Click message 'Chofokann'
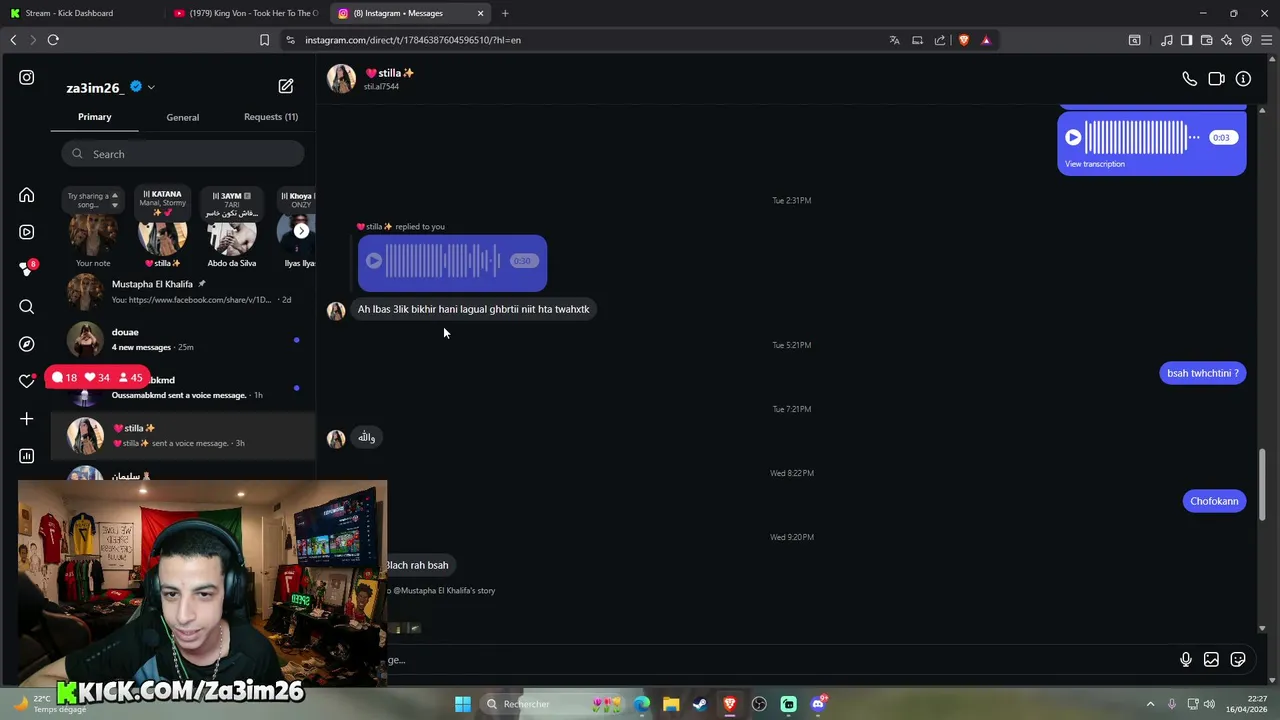 pos(1214,501)
